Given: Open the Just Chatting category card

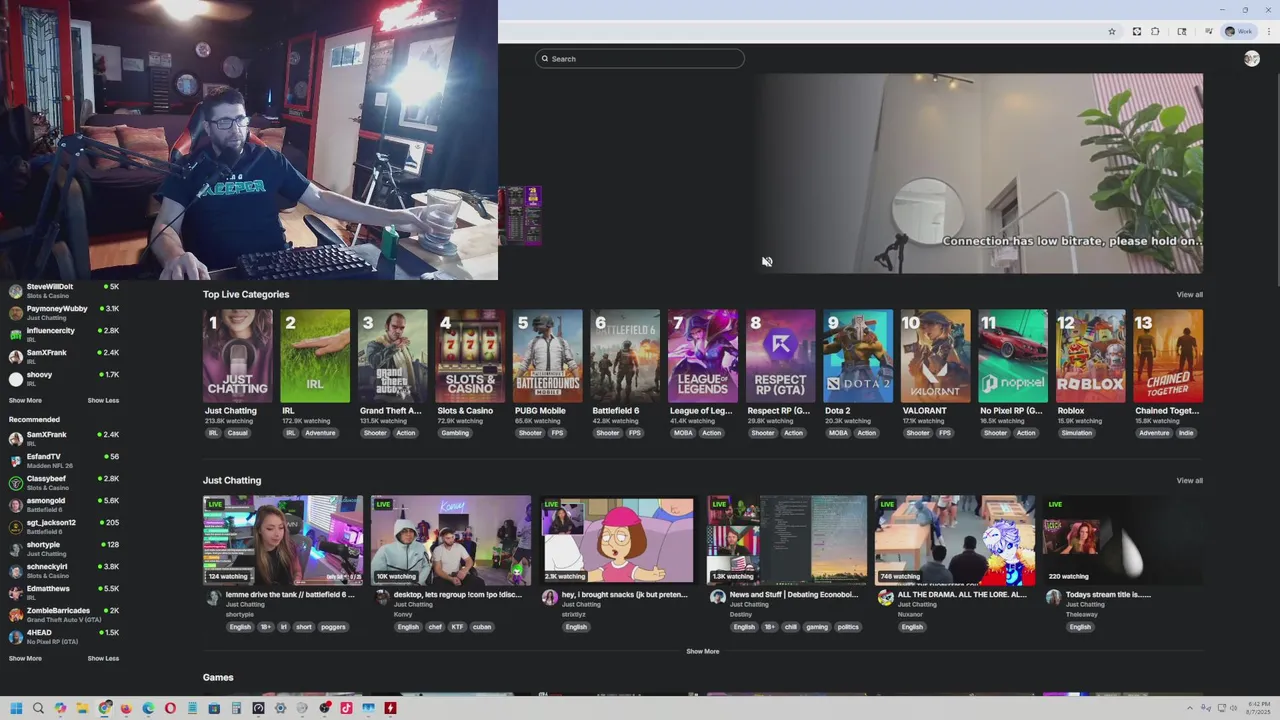Looking at the screenshot, I should pos(237,356).
